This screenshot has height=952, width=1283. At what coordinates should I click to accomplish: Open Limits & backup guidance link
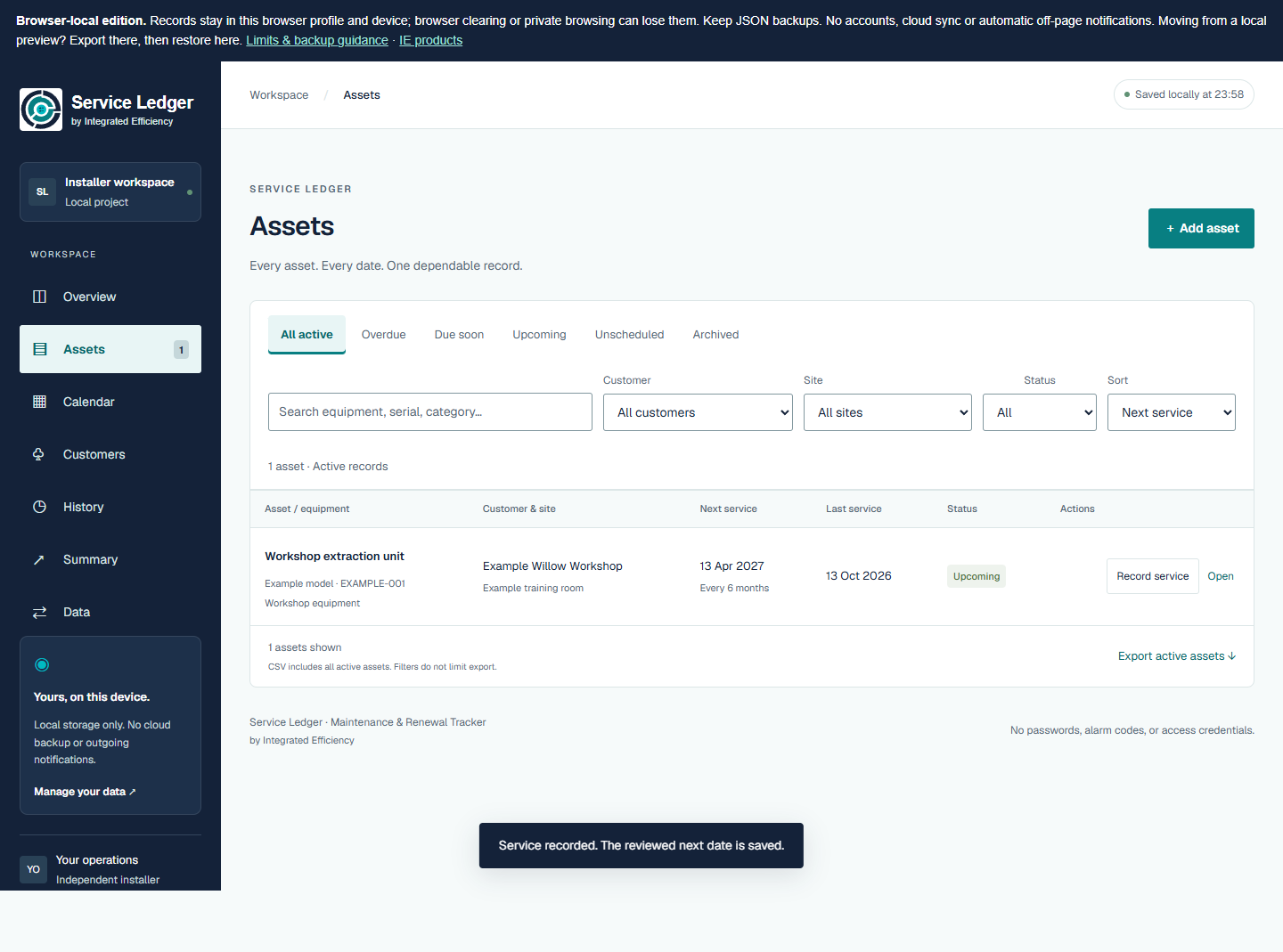pyautogui.click(x=317, y=40)
